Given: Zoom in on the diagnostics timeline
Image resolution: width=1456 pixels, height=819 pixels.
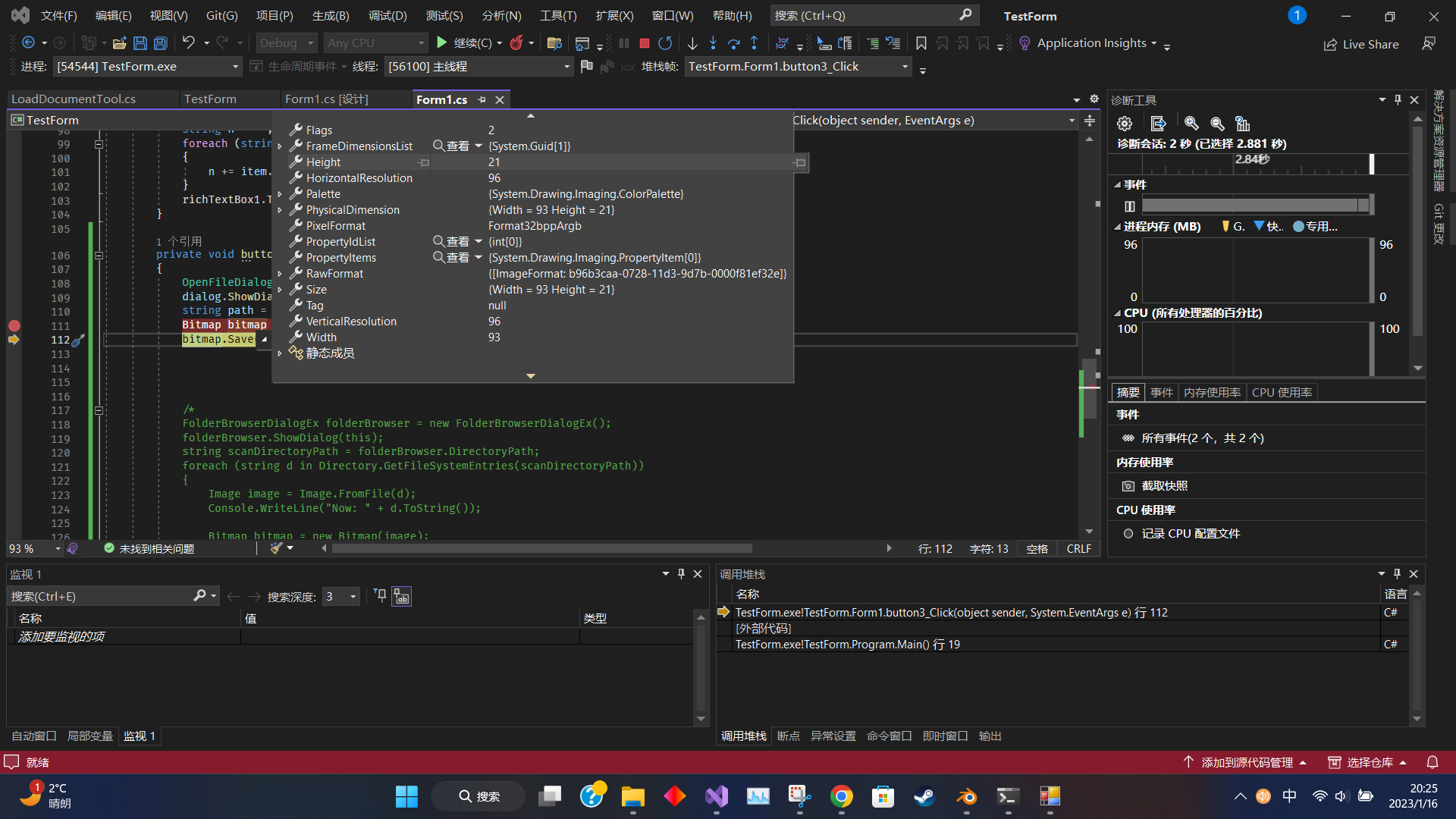Looking at the screenshot, I should tap(1191, 123).
